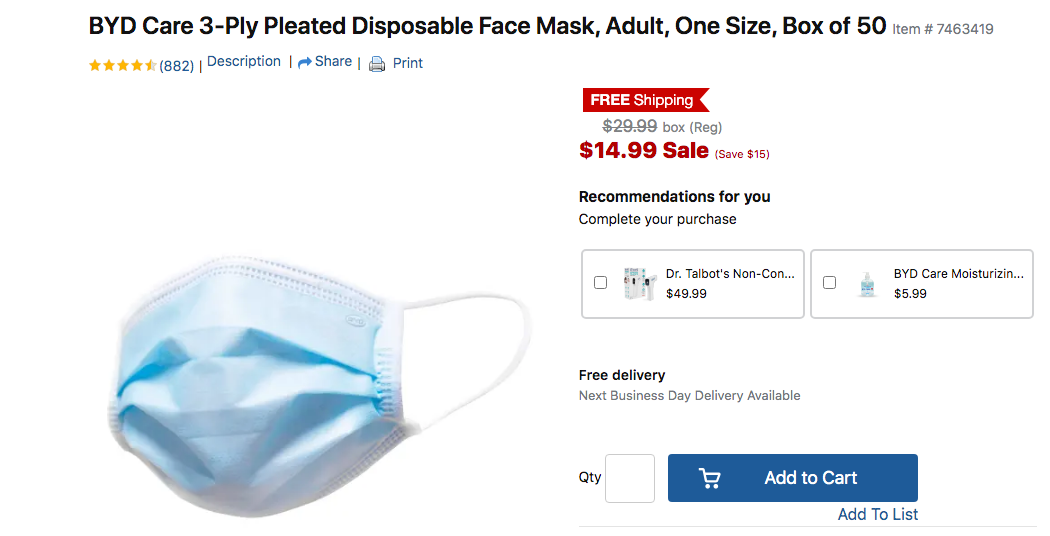Open the Description link
The image size is (1050, 536).
click(x=244, y=62)
